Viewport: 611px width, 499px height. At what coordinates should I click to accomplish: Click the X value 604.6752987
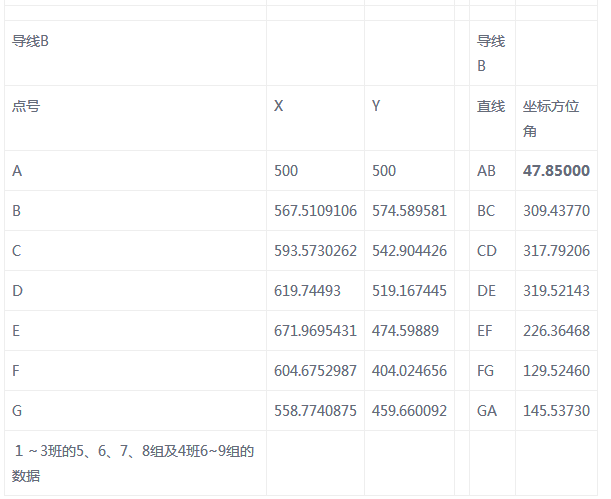[x=315, y=371]
